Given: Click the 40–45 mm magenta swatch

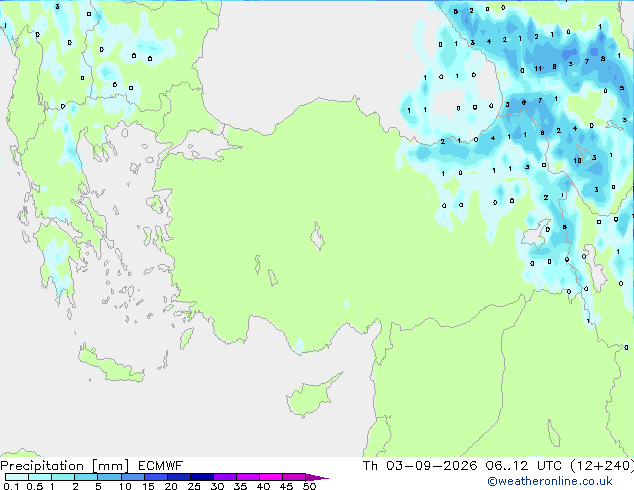Looking at the screenshot, I should tap(271, 477).
